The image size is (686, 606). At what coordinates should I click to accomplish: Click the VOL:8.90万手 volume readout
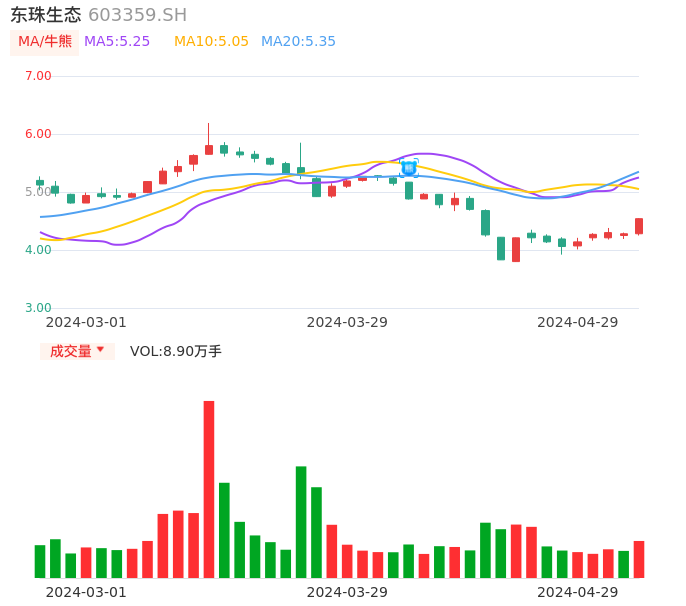tap(176, 351)
